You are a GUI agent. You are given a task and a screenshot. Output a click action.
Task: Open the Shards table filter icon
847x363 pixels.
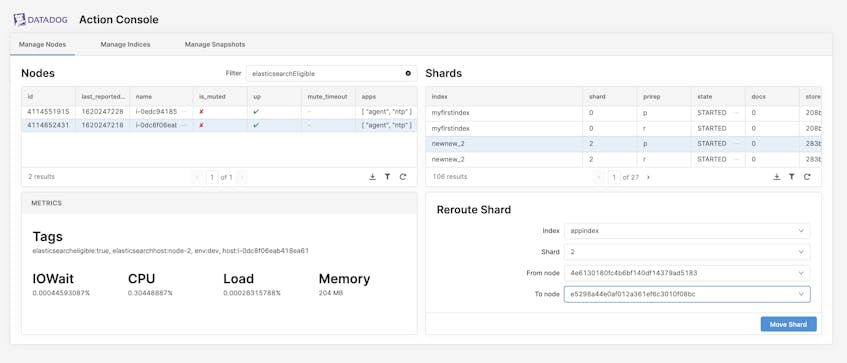pos(791,177)
